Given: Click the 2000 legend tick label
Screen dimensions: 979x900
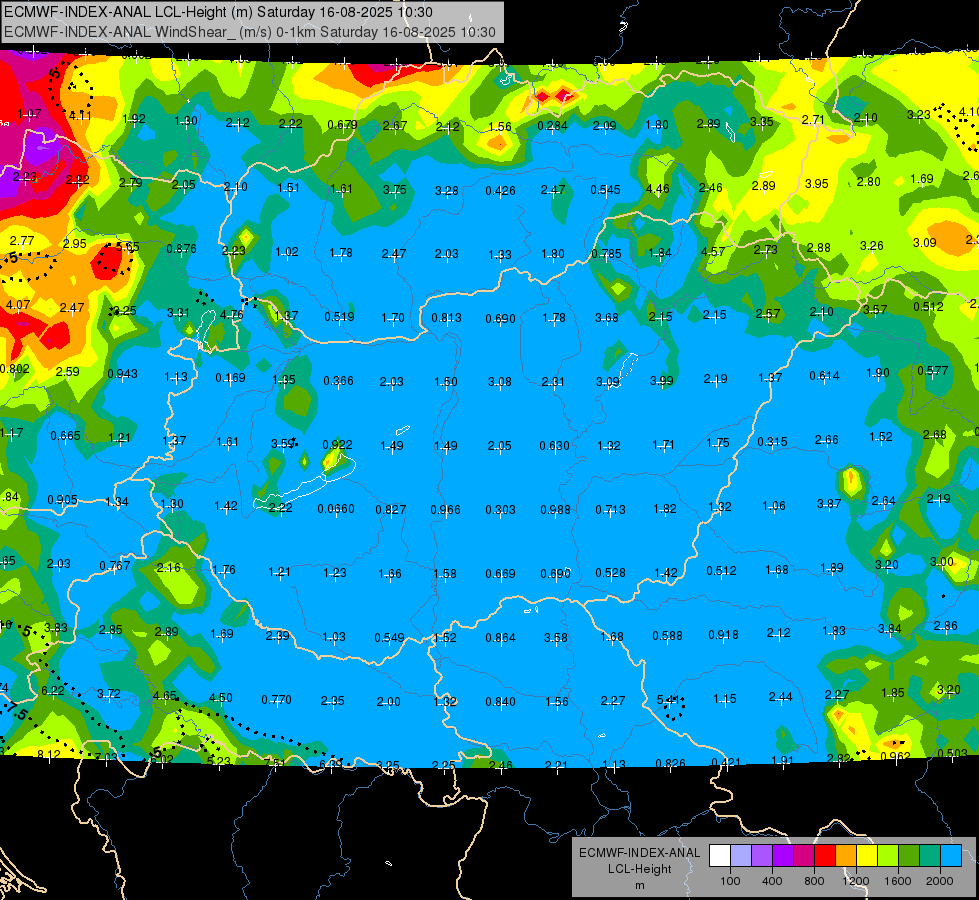Looking at the screenshot, I should pos(939,881).
